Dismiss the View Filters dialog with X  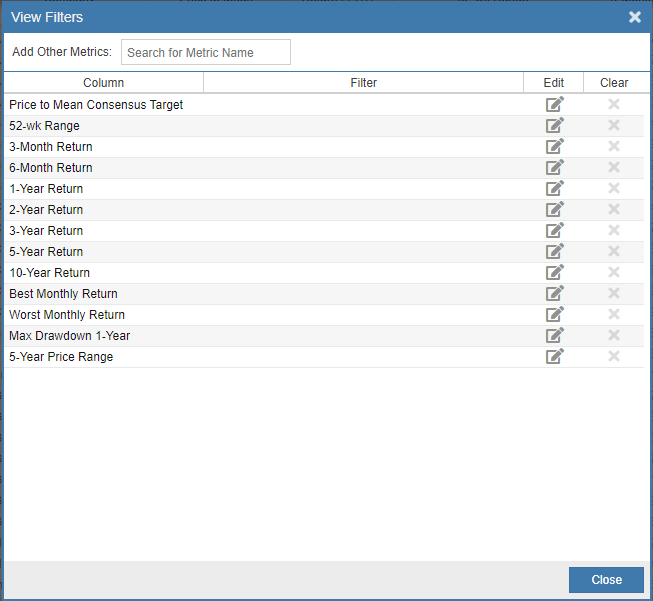(634, 17)
